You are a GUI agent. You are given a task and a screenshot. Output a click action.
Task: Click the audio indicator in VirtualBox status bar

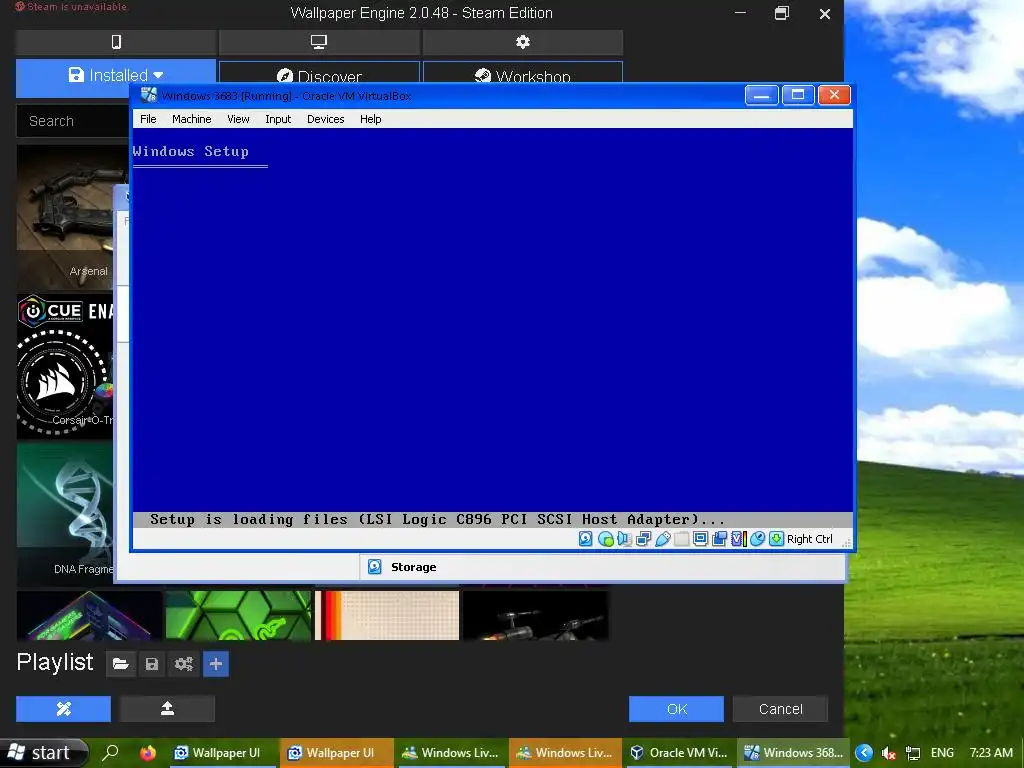pos(624,539)
